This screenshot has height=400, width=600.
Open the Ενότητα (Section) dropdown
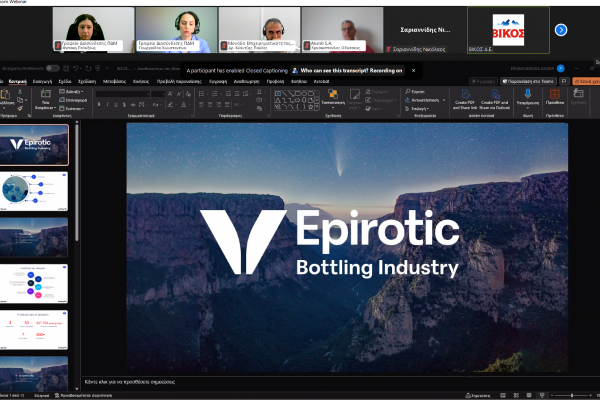[72, 109]
